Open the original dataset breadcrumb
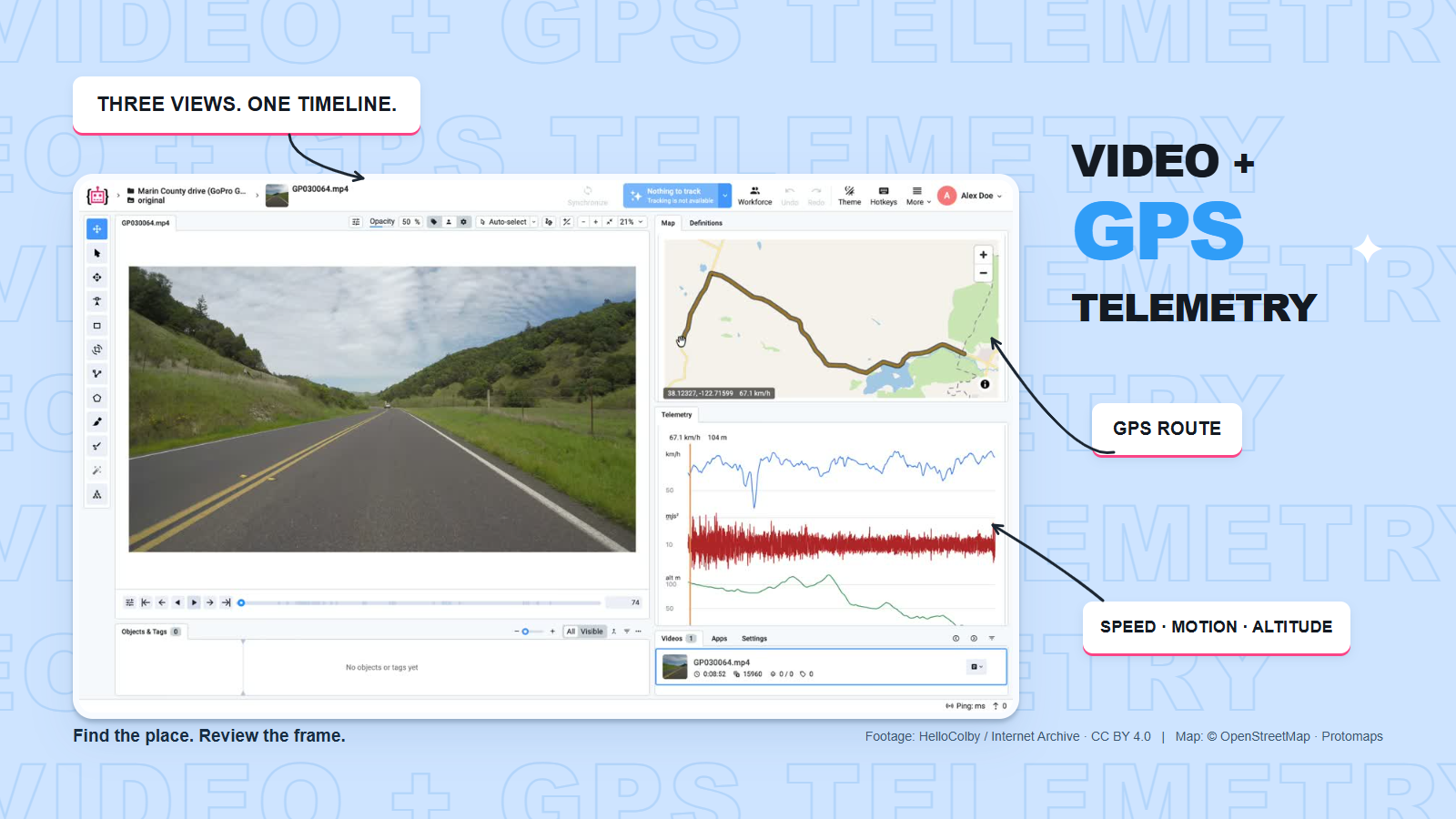 pyautogui.click(x=147, y=201)
